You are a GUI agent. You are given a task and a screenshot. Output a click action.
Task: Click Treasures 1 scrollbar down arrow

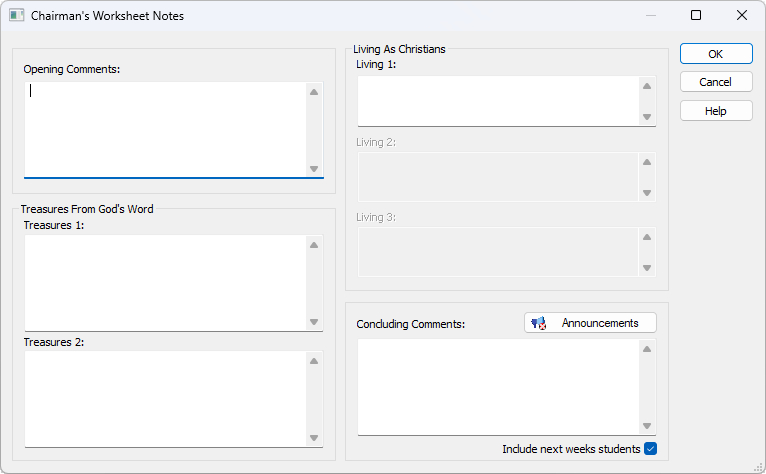pyautogui.click(x=314, y=322)
